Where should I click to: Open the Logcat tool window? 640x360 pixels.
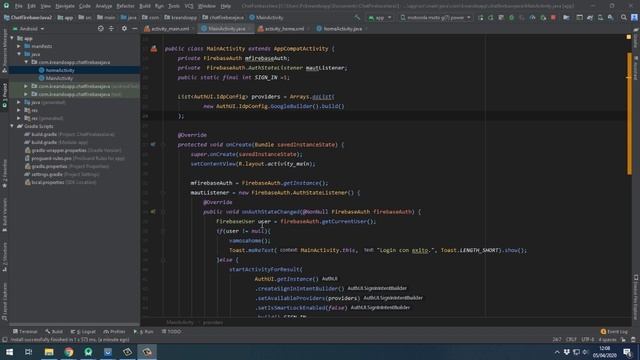83,331
